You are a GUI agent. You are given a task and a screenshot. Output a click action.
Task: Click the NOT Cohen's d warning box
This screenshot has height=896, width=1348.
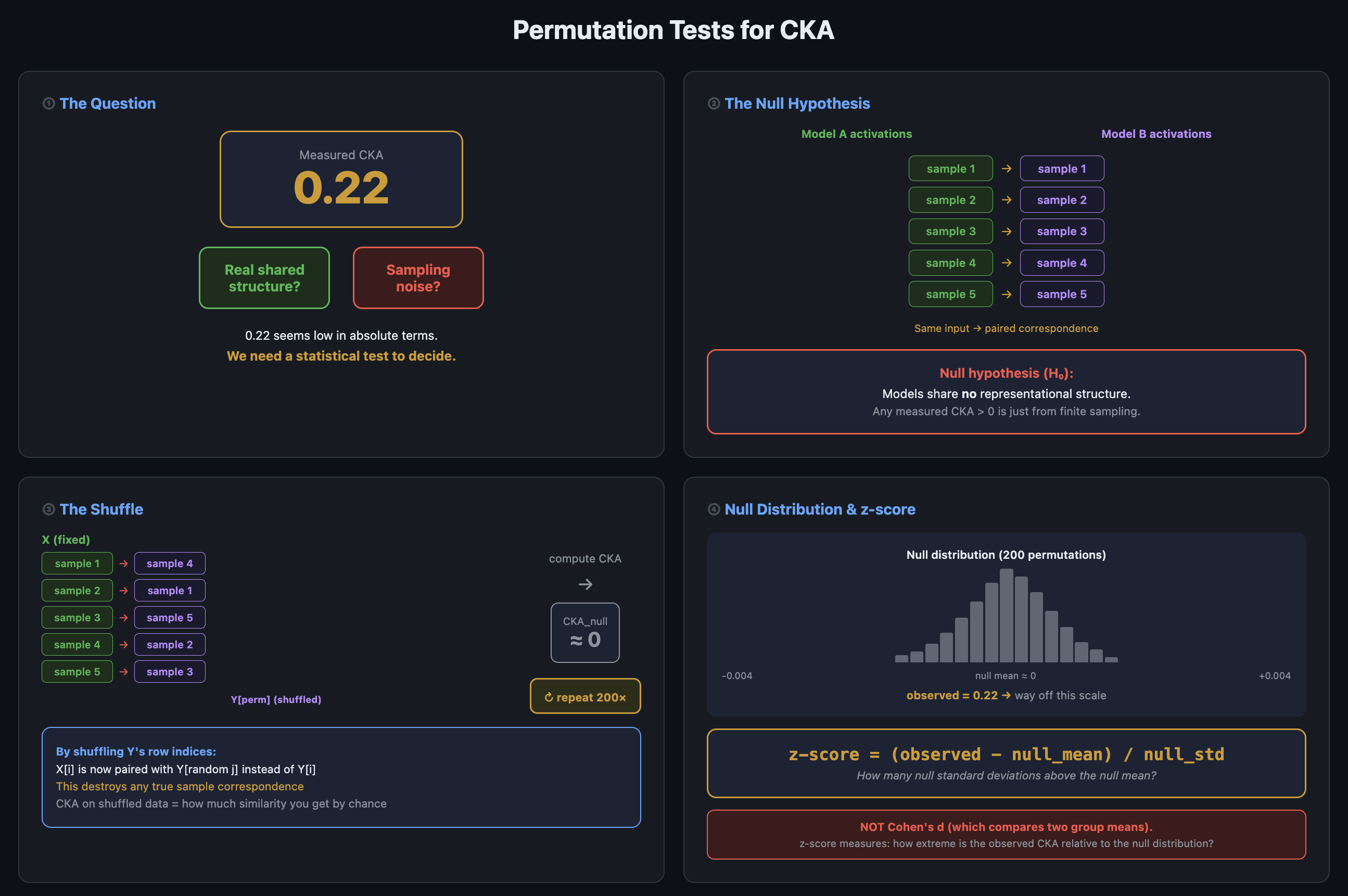click(1006, 834)
